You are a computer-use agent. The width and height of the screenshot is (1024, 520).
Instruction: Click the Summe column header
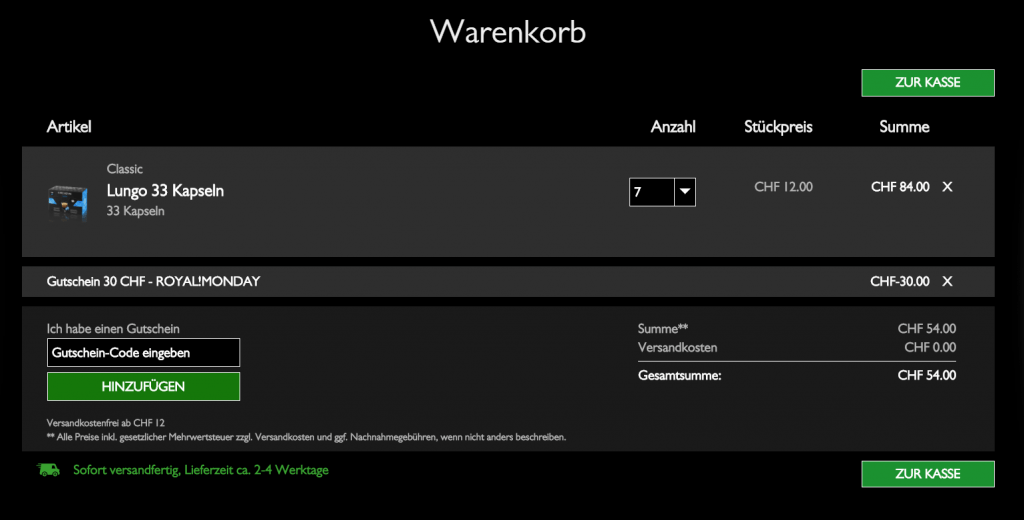(x=904, y=127)
